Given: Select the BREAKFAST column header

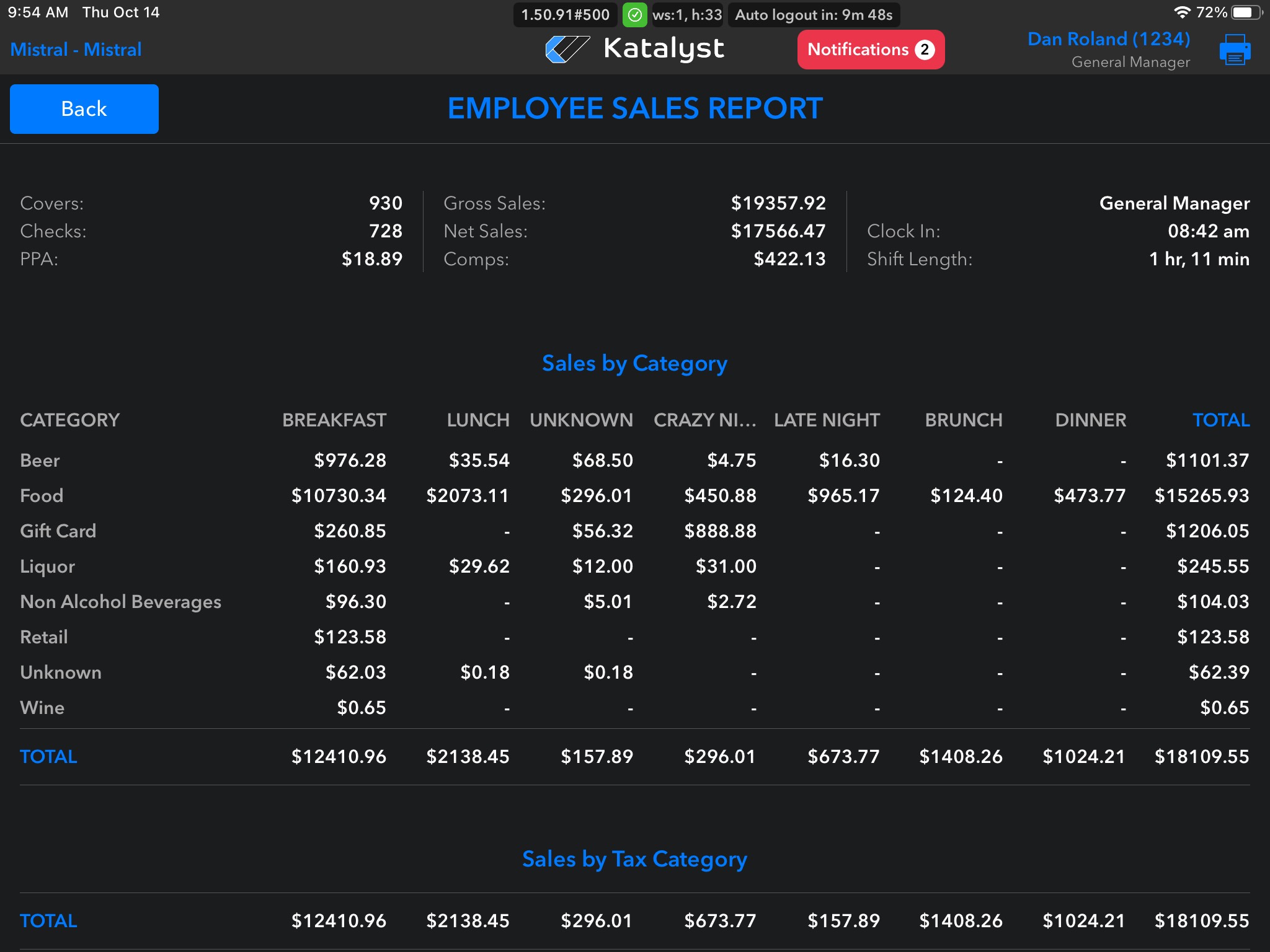Looking at the screenshot, I should [x=334, y=420].
